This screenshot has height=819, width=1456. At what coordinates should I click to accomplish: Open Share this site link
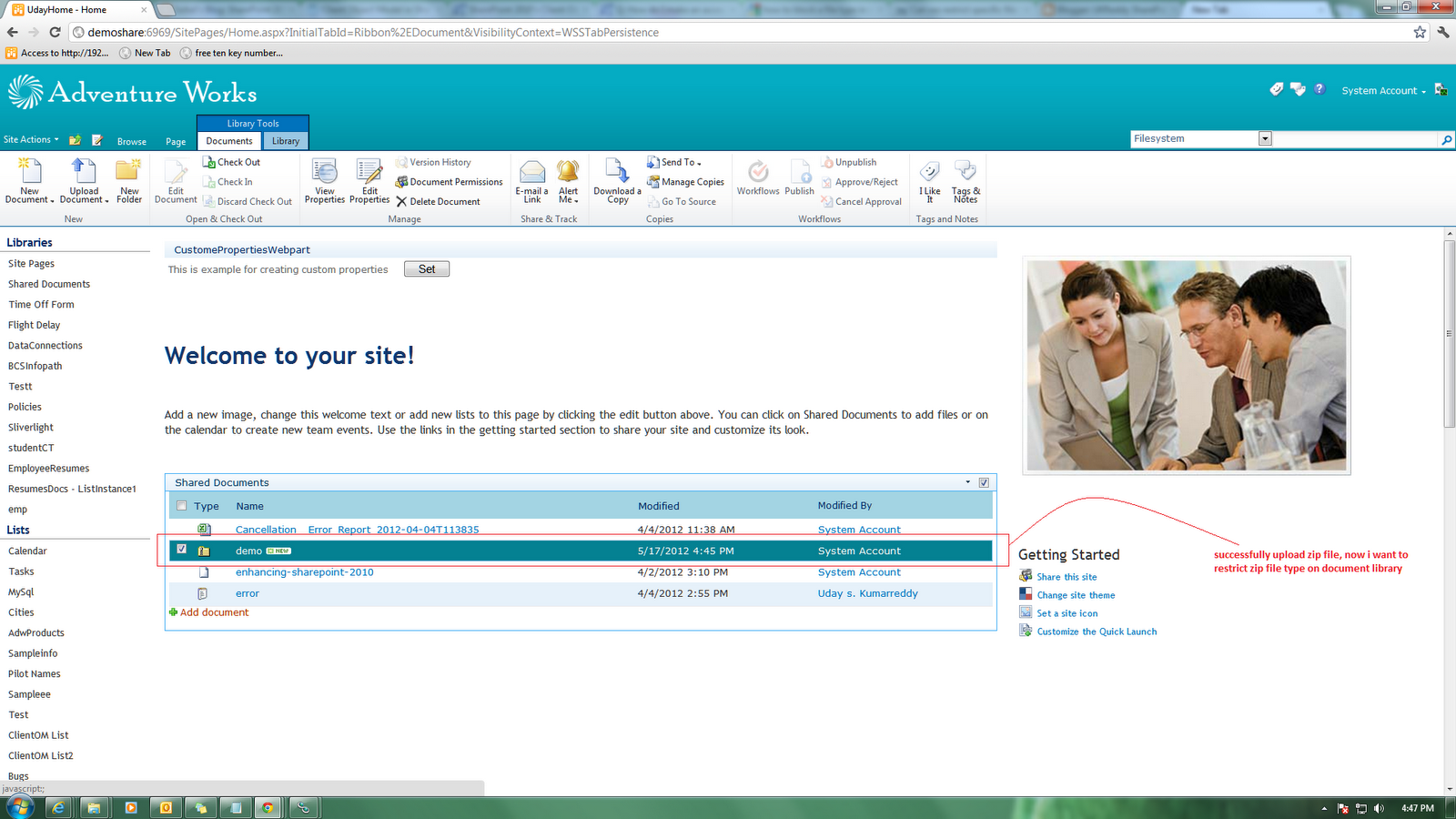(1067, 577)
